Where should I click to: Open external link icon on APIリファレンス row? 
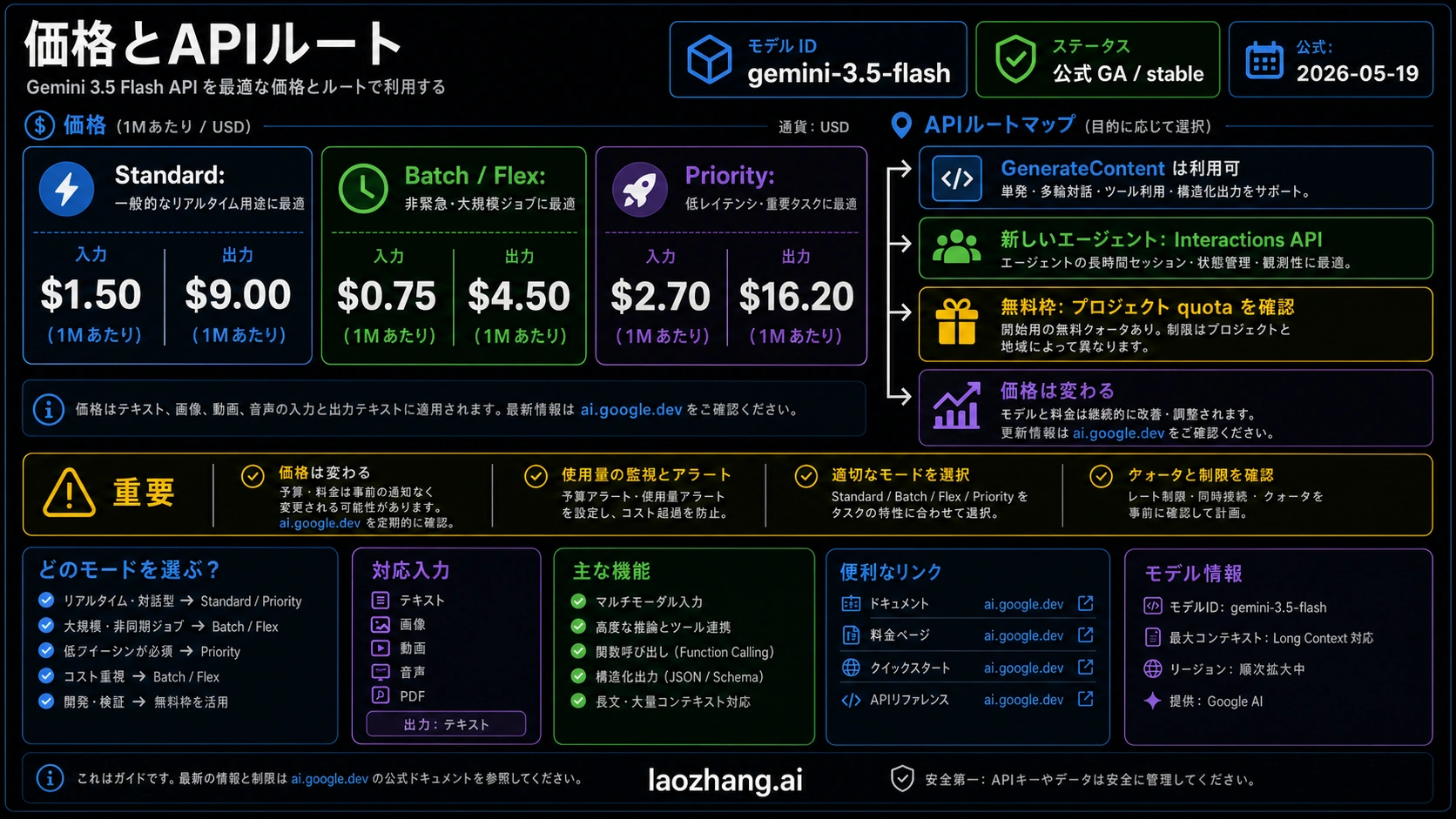click(x=1086, y=699)
